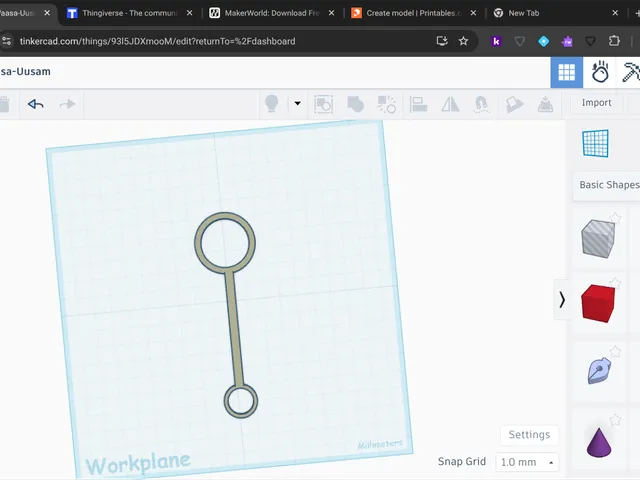The width and height of the screenshot is (640, 480).
Task: Pick the Scribble shape
Action: (x=599, y=371)
